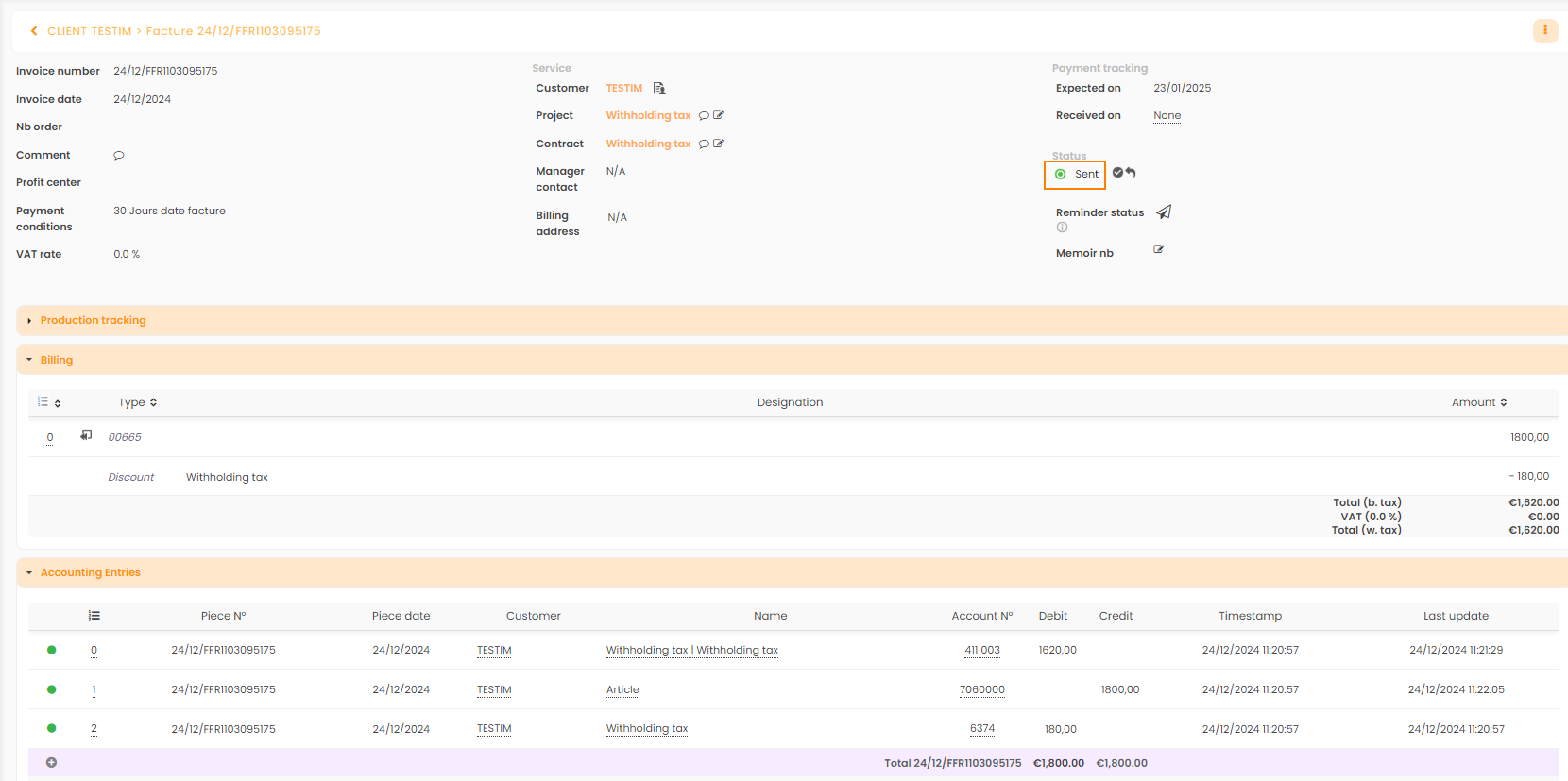This screenshot has height=781, width=1568.
Task: Sort billing lines by Amount
Action: (x=1478, y=402)
